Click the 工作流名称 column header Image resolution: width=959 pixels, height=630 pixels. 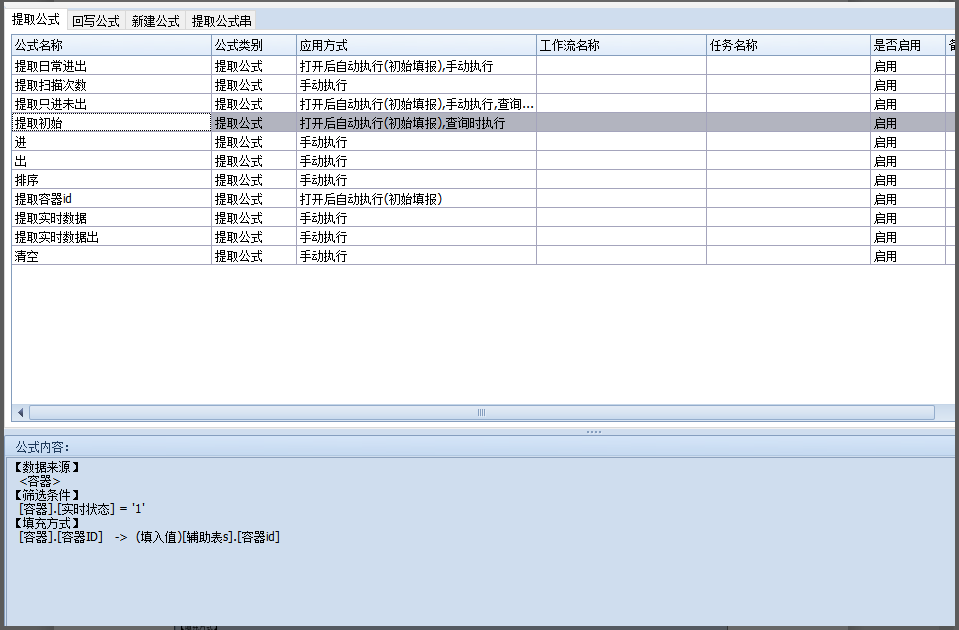pyautogui.click(x=621, y=45)
